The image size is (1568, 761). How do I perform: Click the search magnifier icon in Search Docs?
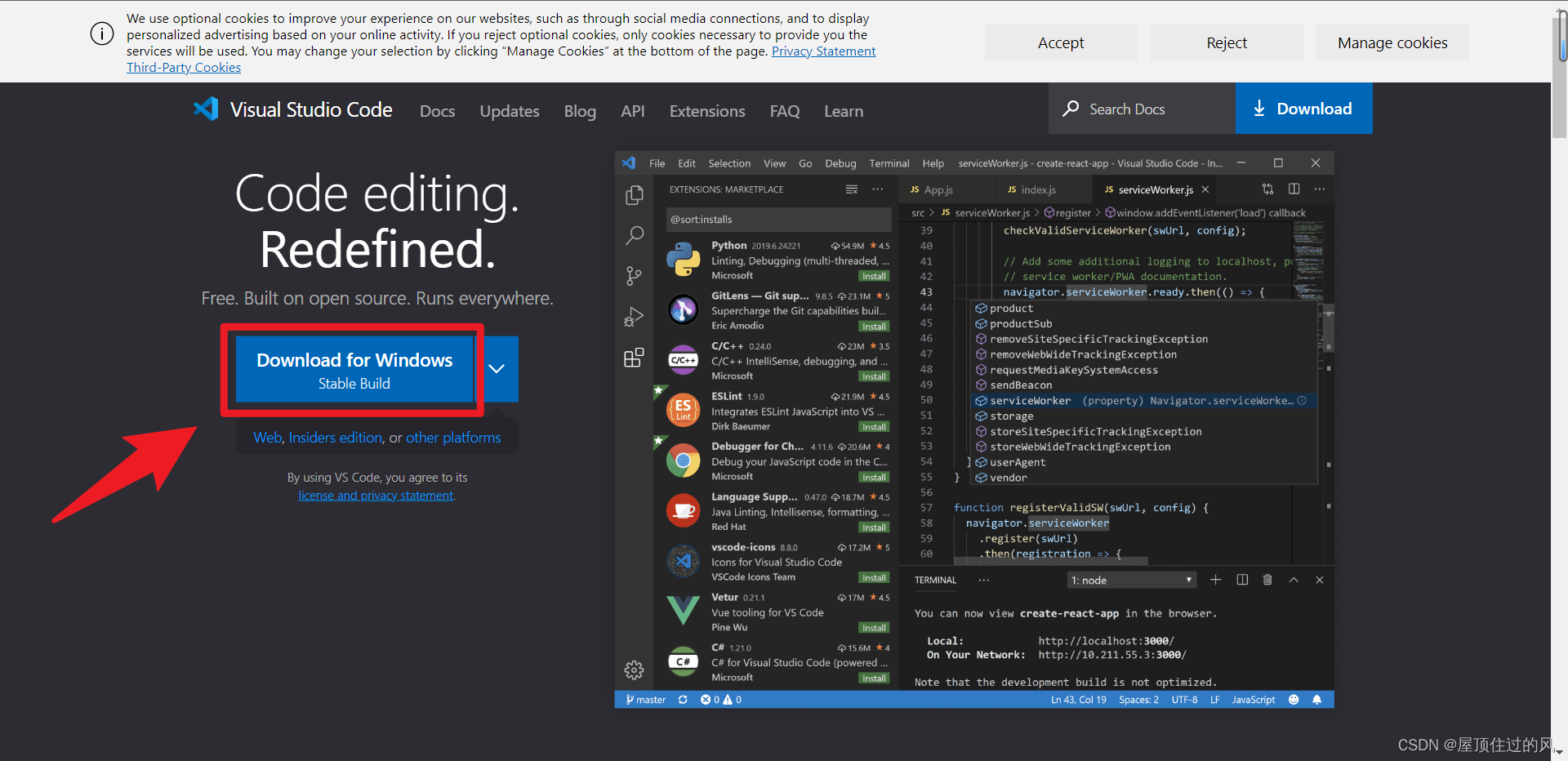pos(1071,109)
